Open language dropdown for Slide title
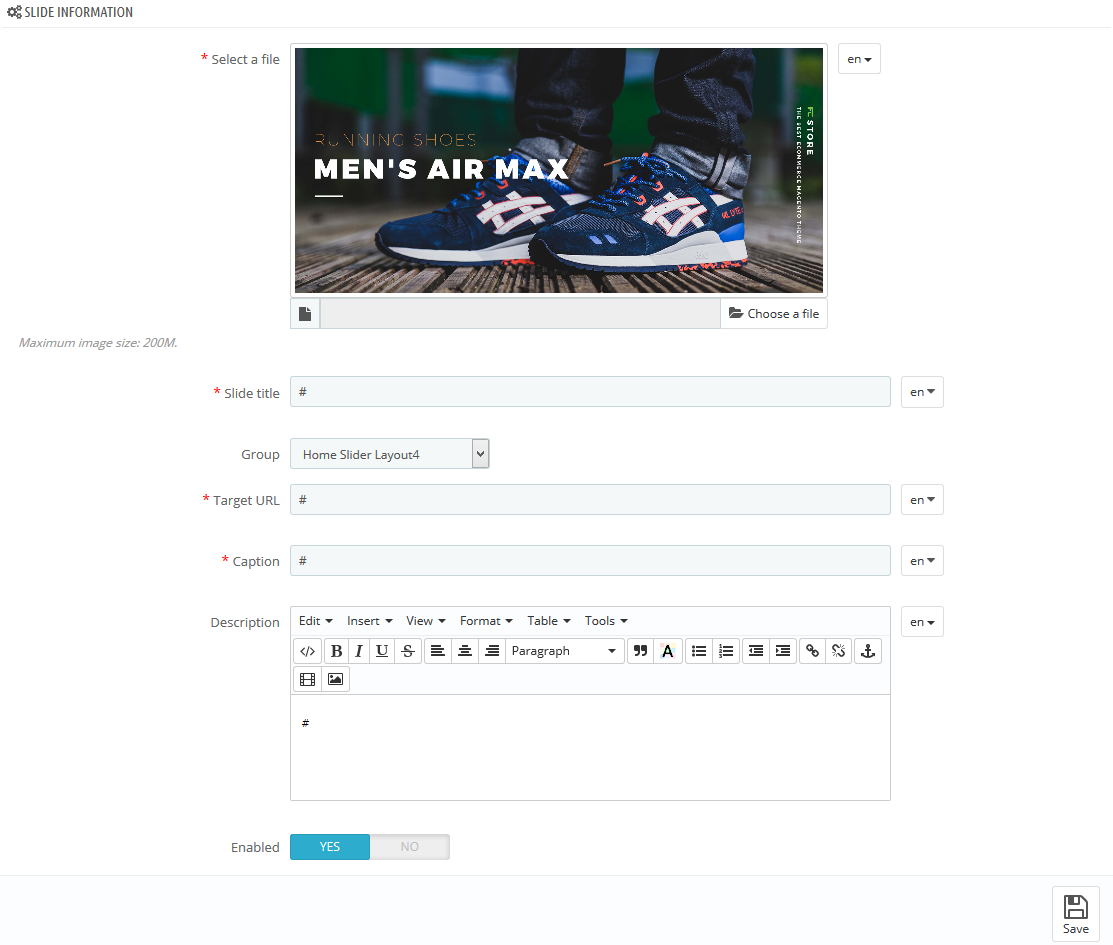This screenshot has width=1113, height=945. pos(922,392)
